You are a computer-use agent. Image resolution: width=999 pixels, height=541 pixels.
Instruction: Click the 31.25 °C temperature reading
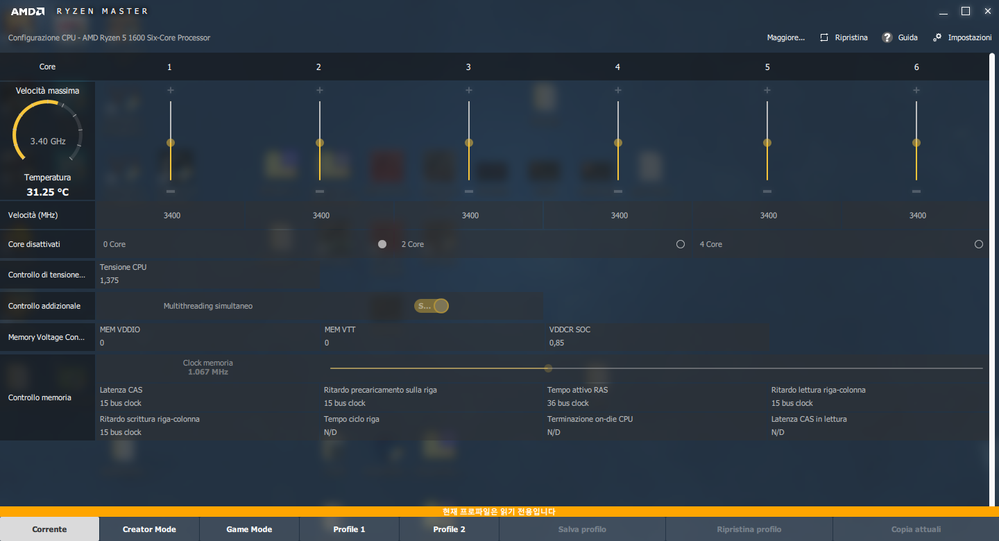coord(48,192)
